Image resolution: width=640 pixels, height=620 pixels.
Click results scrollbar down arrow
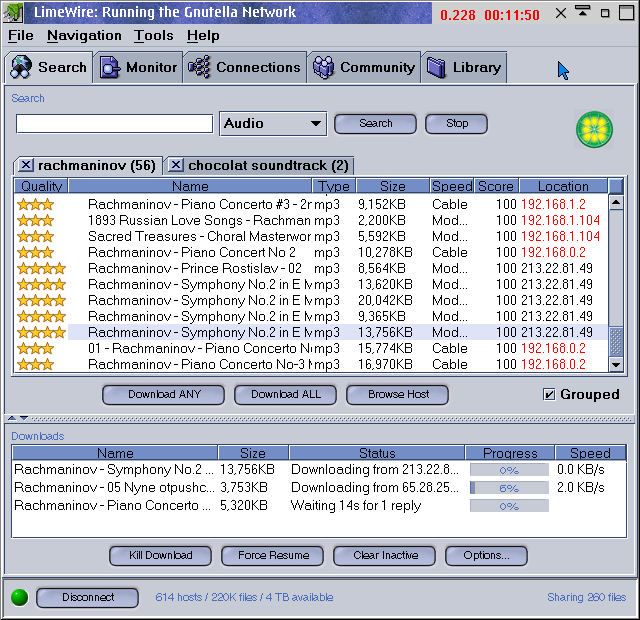click(x=616, y=364)
